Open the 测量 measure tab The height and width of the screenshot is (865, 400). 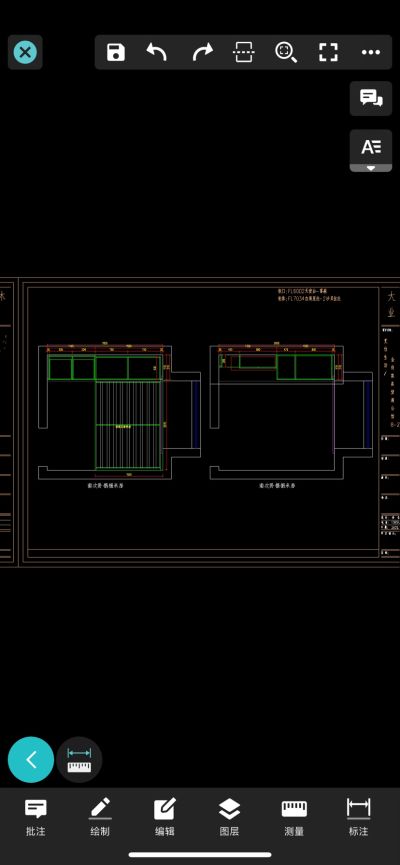click(294, 818)
